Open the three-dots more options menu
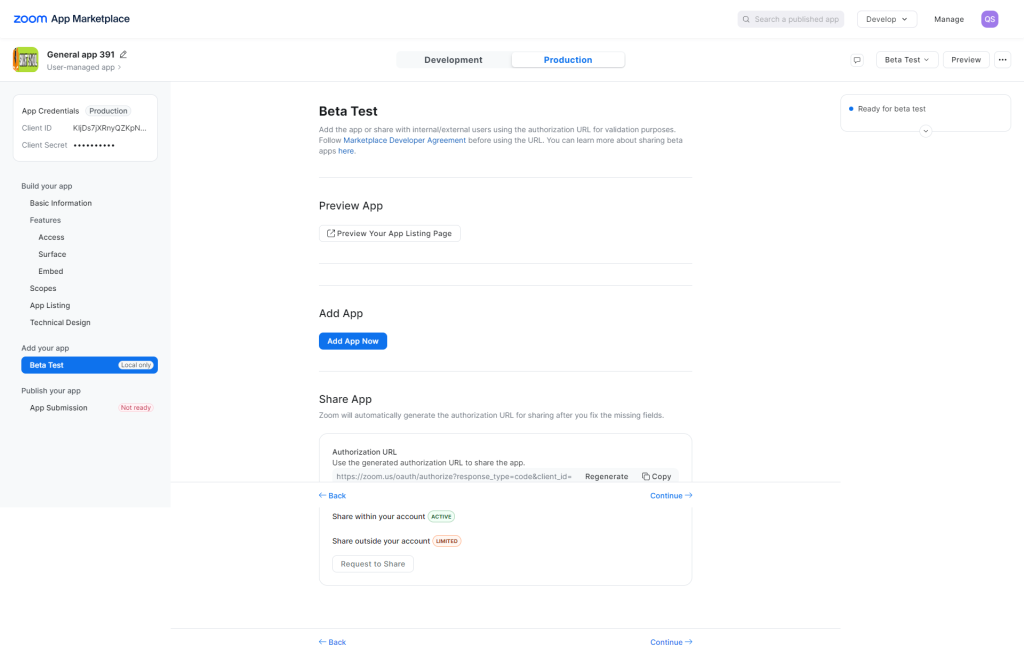 pyautogui.click(x=1002, y=59)
